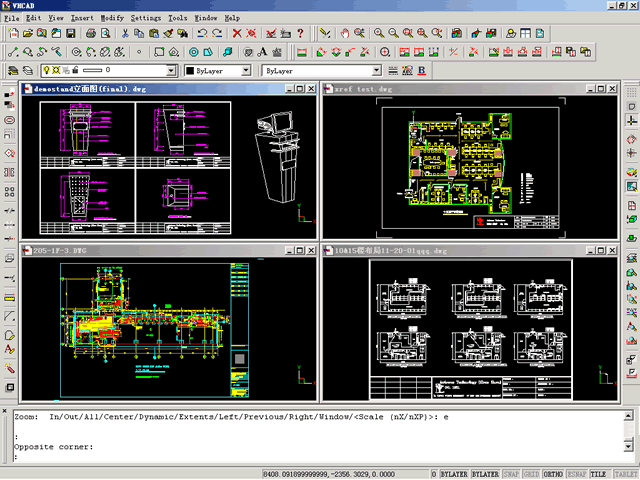This screenshot has width=640, height=480.
Task: Click the red A text edit sidebar icon
Action: point(10,350)
